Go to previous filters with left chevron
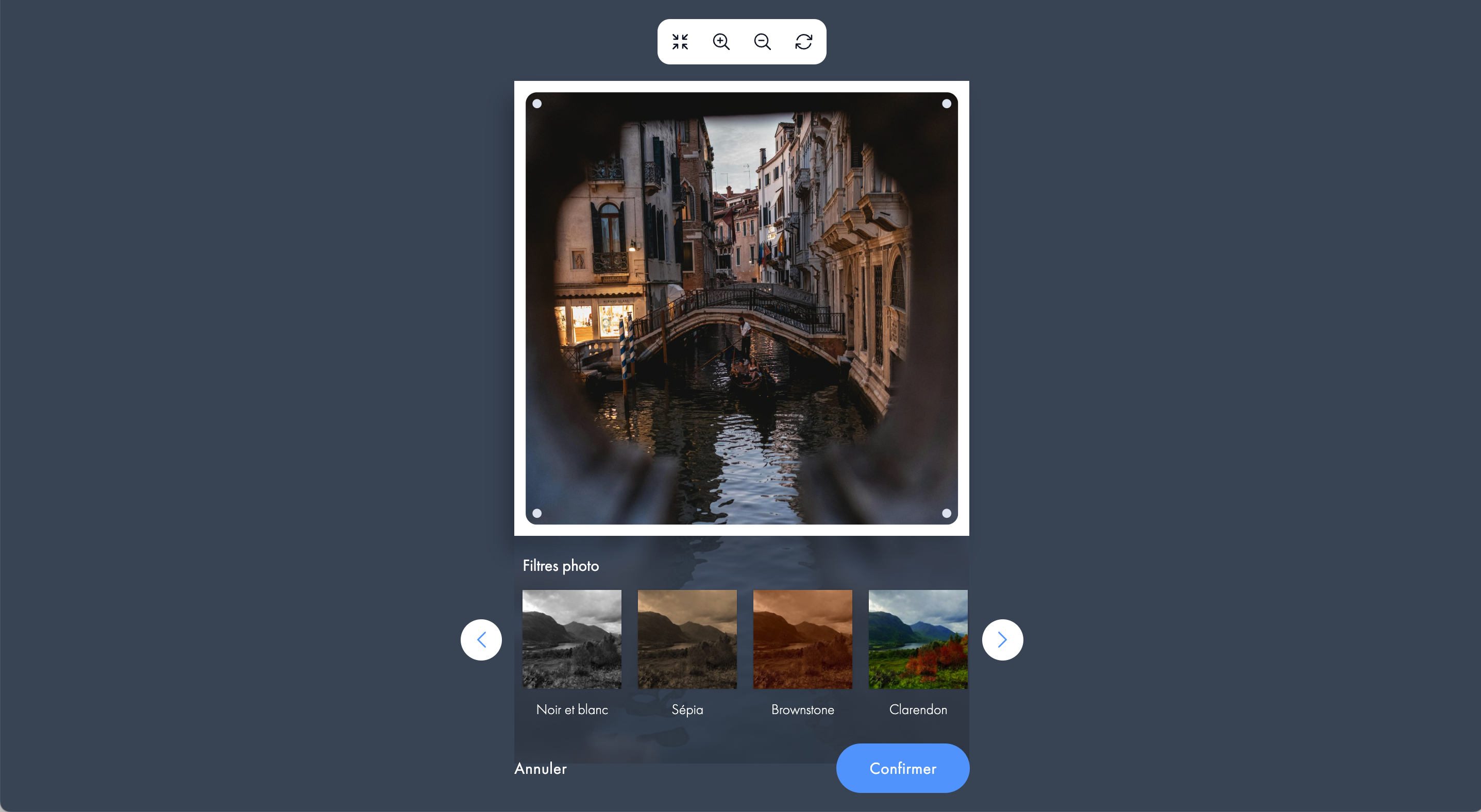 point(481,639)
